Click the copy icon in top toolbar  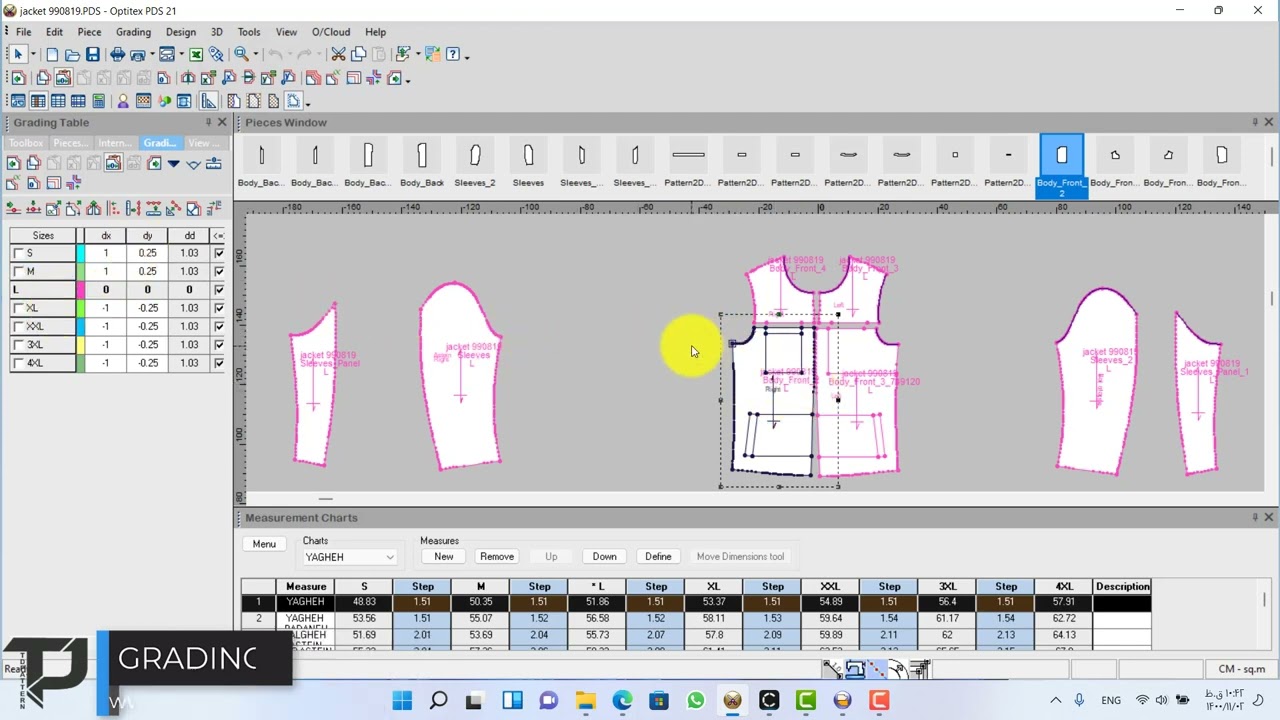358,54
